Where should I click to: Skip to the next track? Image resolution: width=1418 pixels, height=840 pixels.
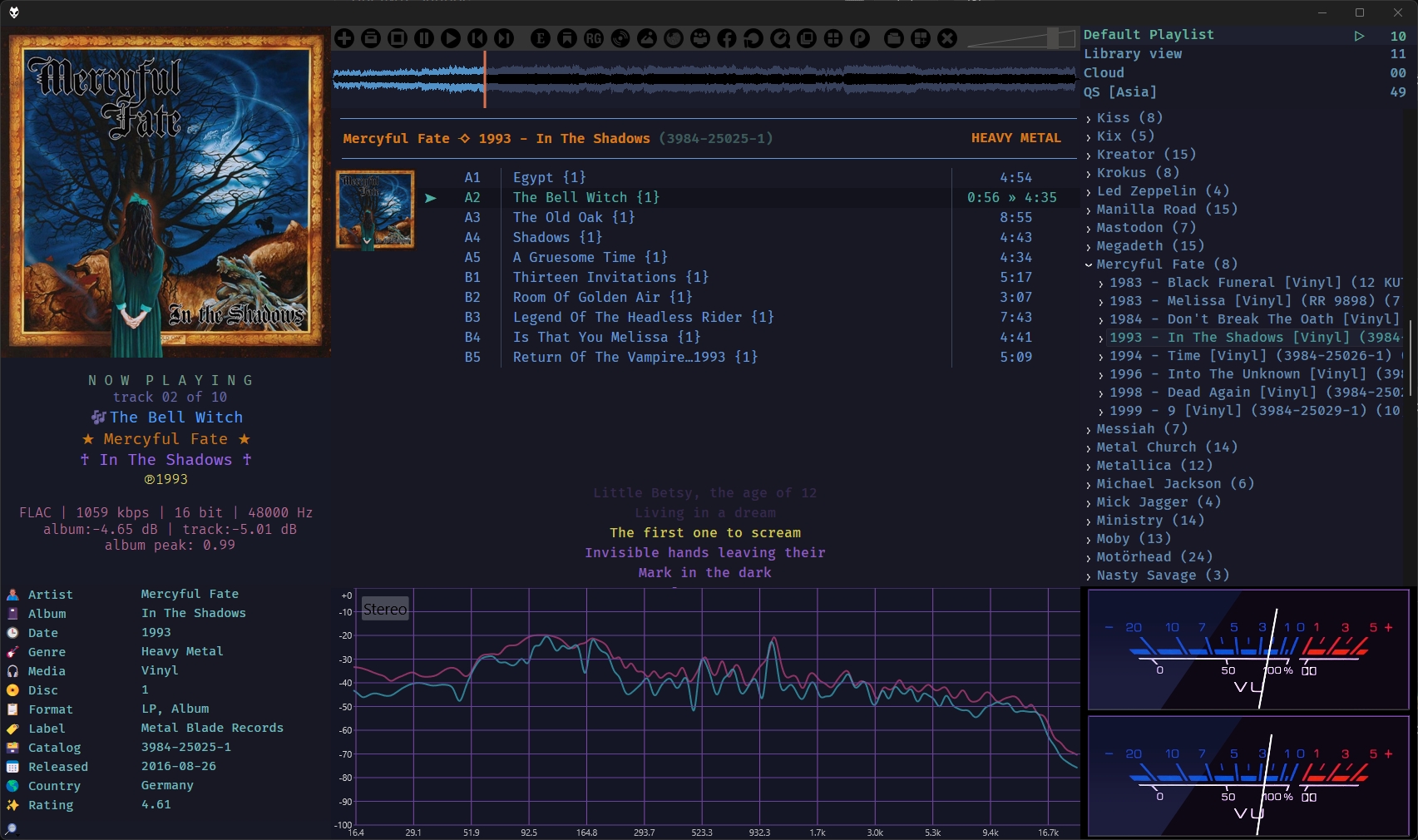point(504,38)
